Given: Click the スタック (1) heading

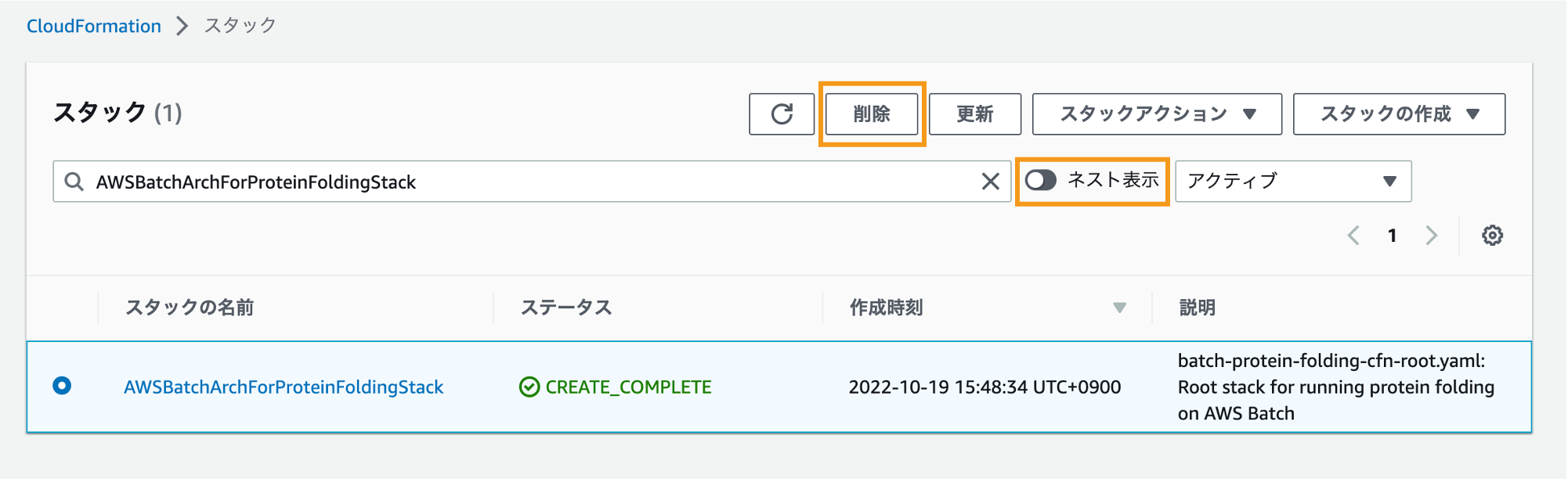Looking at the screenshot, I should point(117,113).
